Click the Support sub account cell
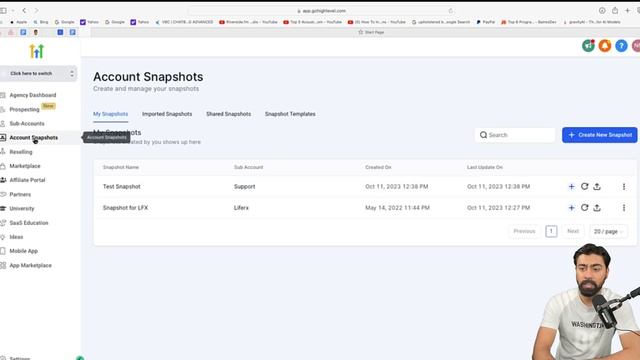 point(244,187)
